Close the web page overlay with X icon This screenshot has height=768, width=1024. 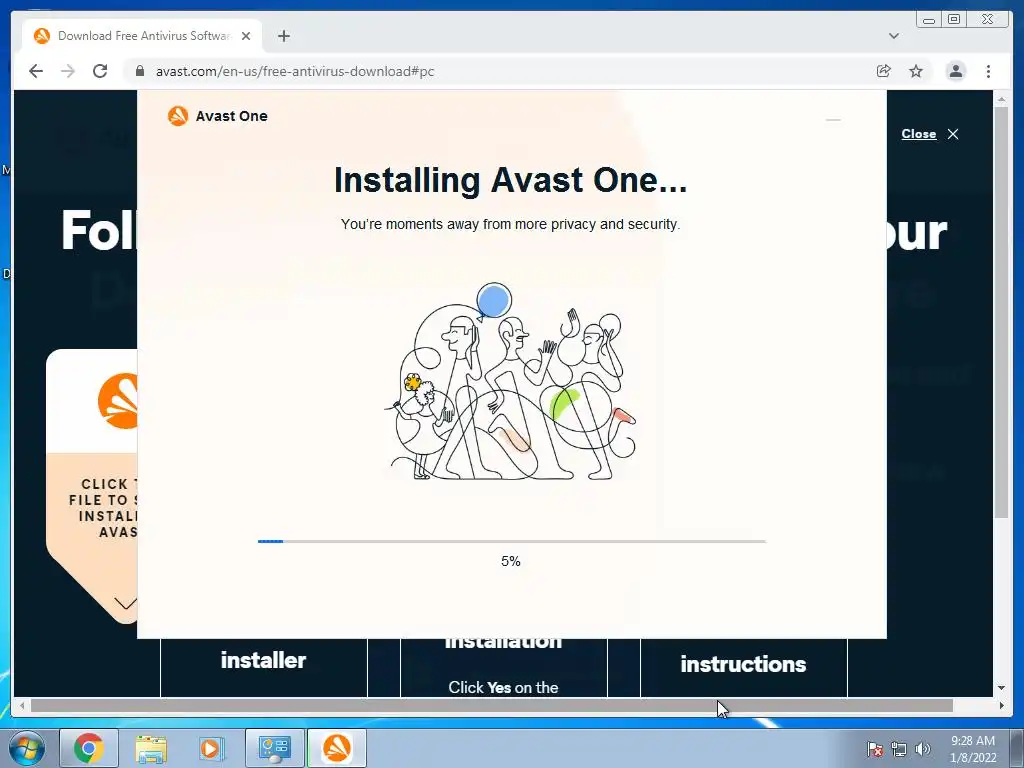point(953,134)
